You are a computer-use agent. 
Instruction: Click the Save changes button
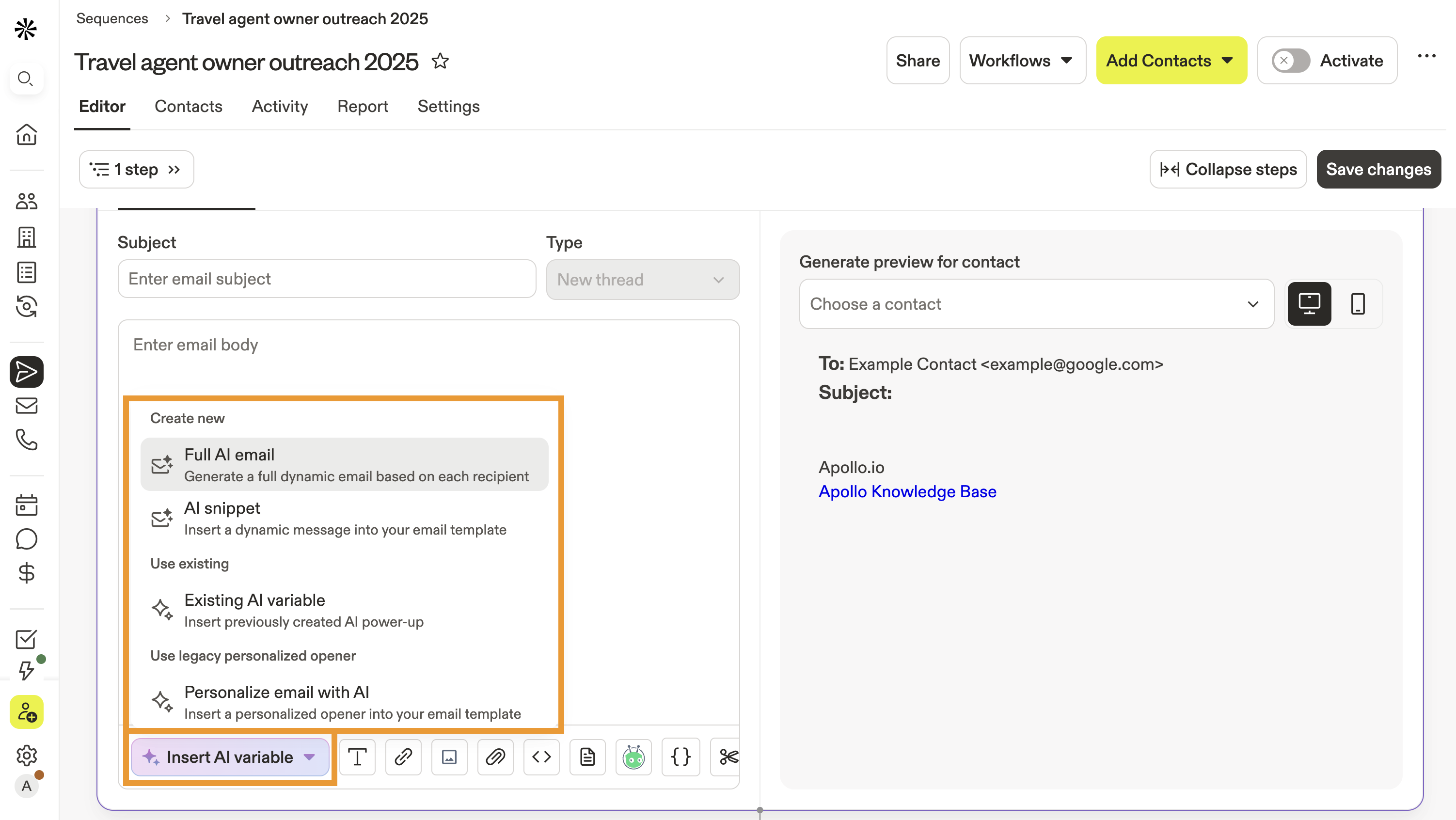coord(1378,169)
